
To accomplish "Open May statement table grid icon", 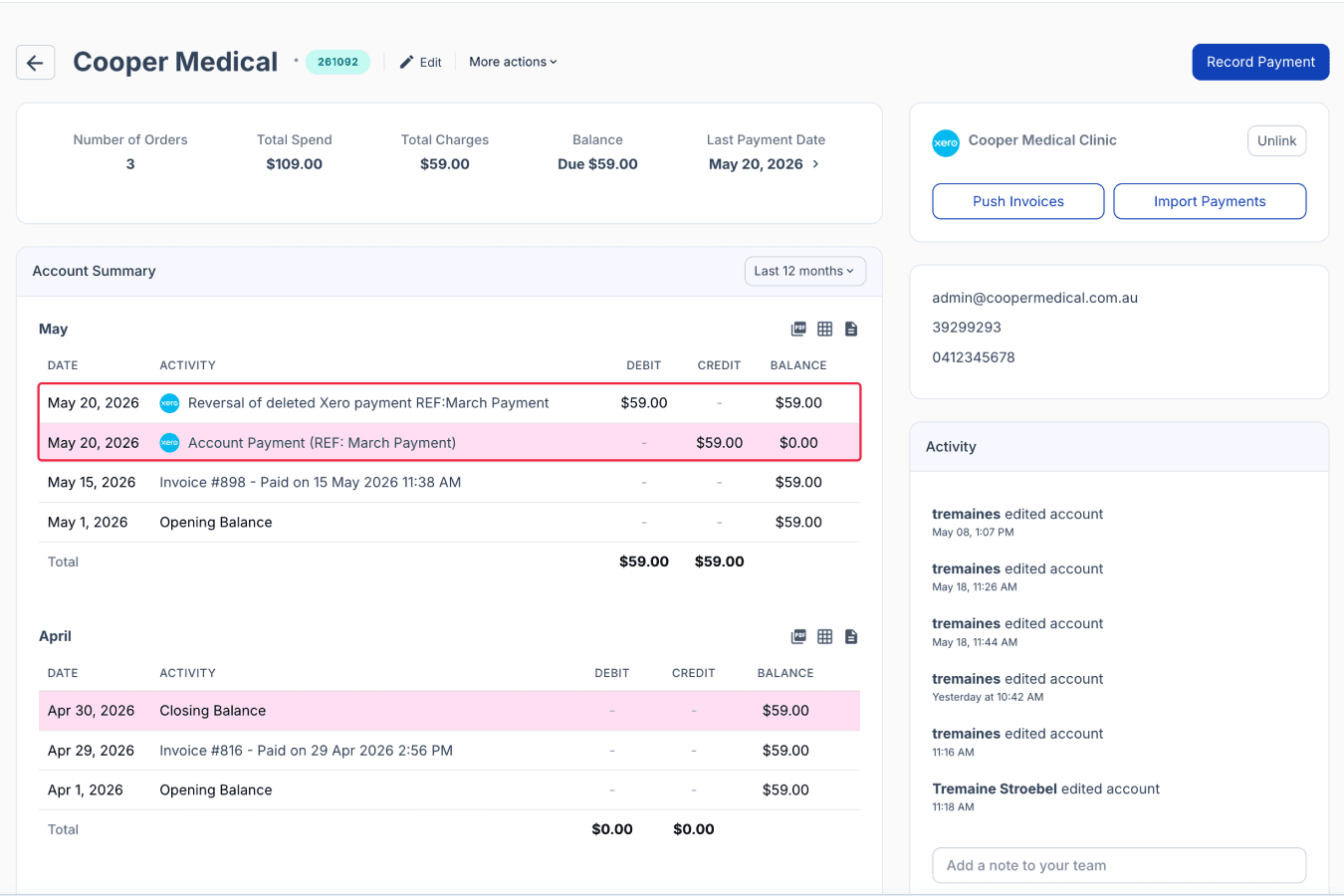I will click(825, 330).
